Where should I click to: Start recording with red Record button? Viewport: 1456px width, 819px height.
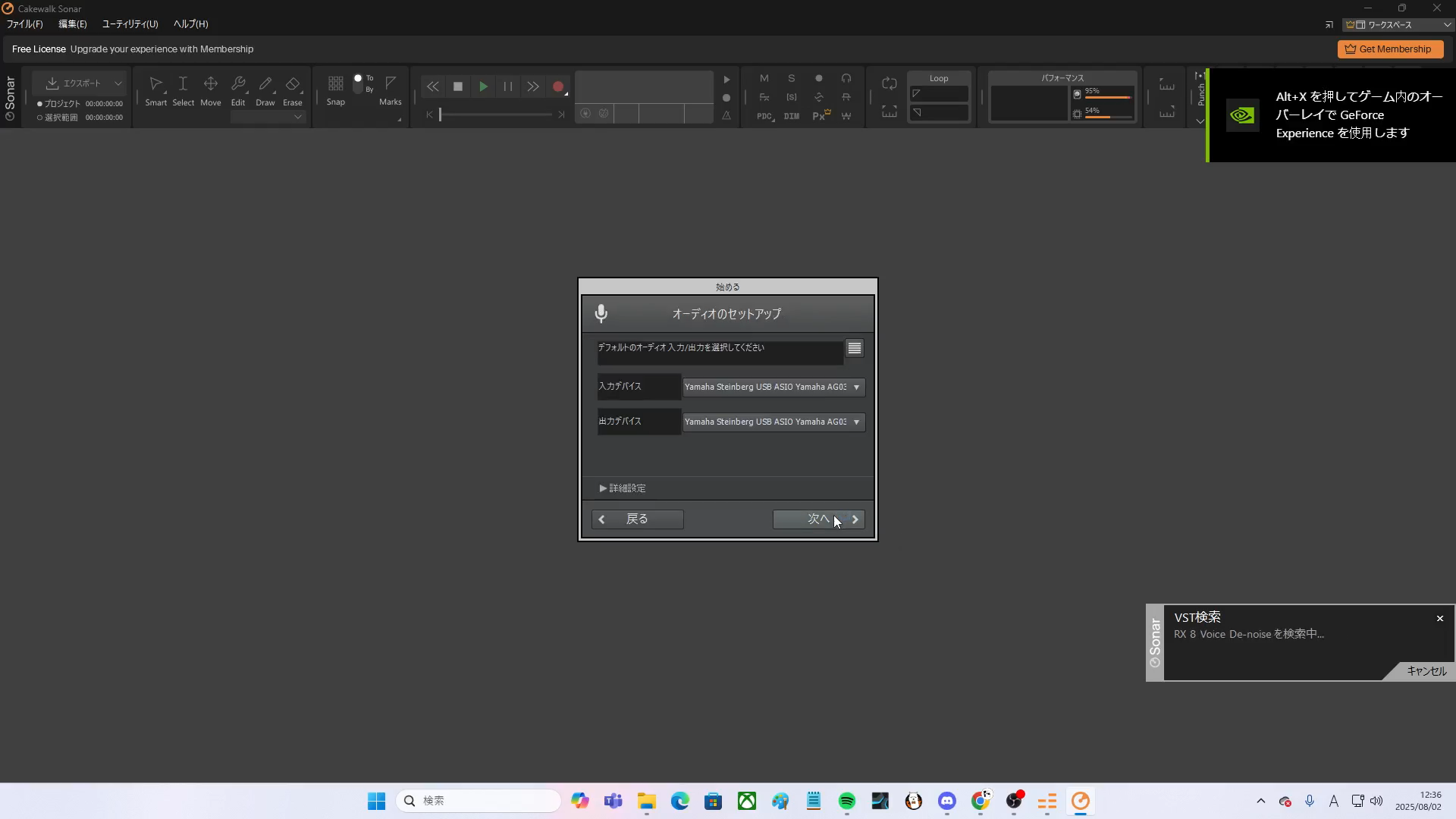click(x=558, y=86)
